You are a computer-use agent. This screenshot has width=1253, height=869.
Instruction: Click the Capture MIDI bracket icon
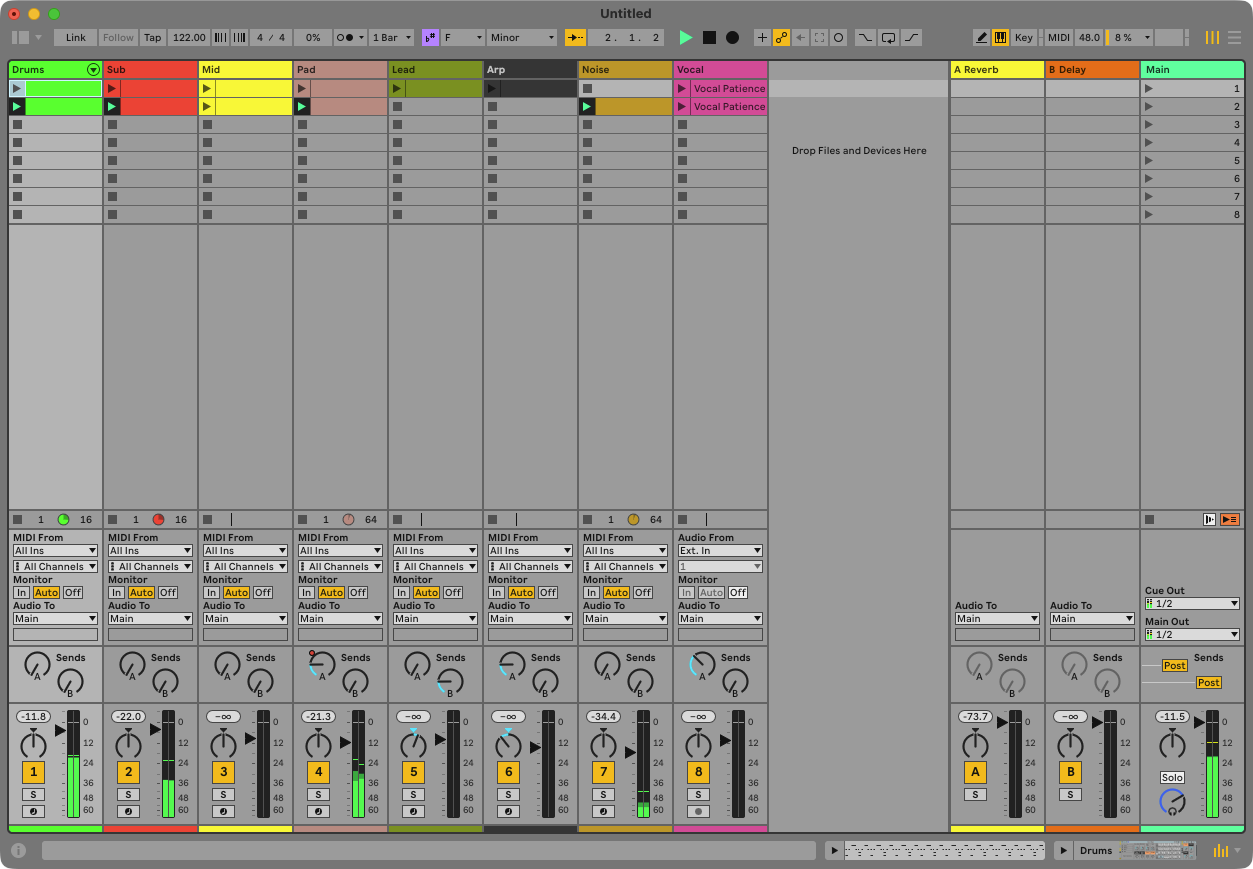[x=819, y=37]
